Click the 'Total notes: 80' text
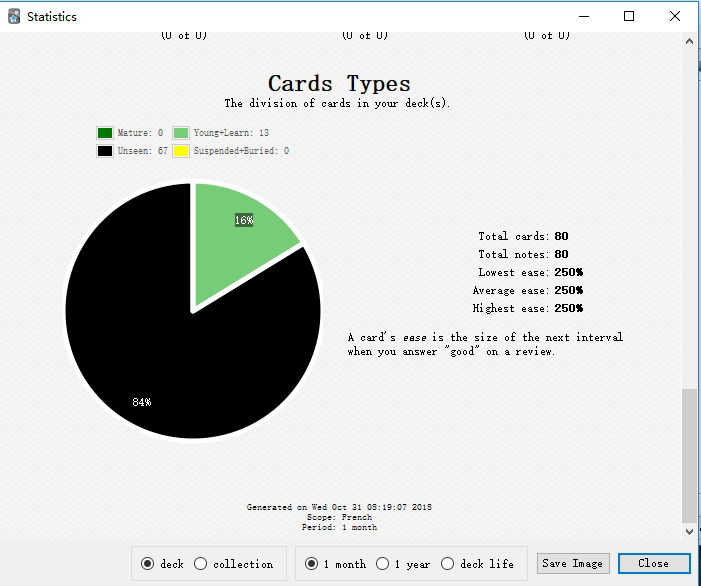Screen dimensions: 701x586 point(523,254)
